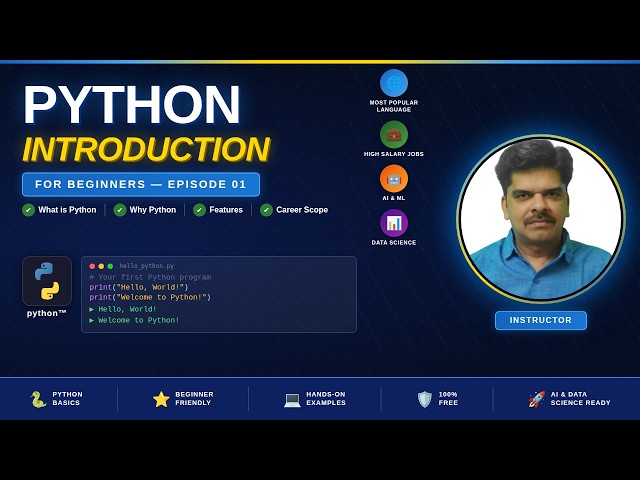
Task: Click the 'MOST POPULAR LANGUAGE' label
Action: click(x=393, y=106)
